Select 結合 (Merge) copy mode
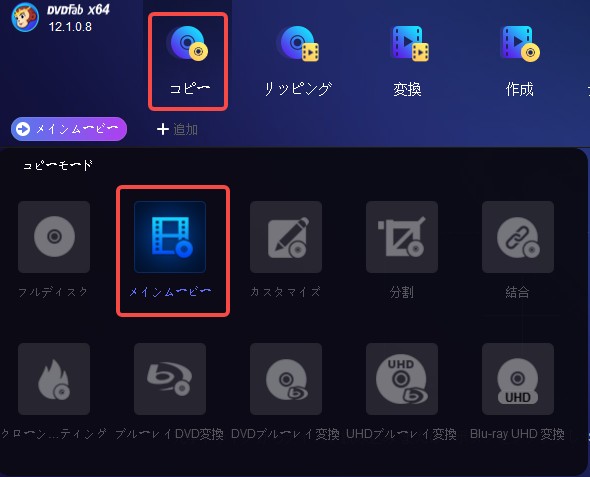590x477 pixels. [x=518, y=237]
